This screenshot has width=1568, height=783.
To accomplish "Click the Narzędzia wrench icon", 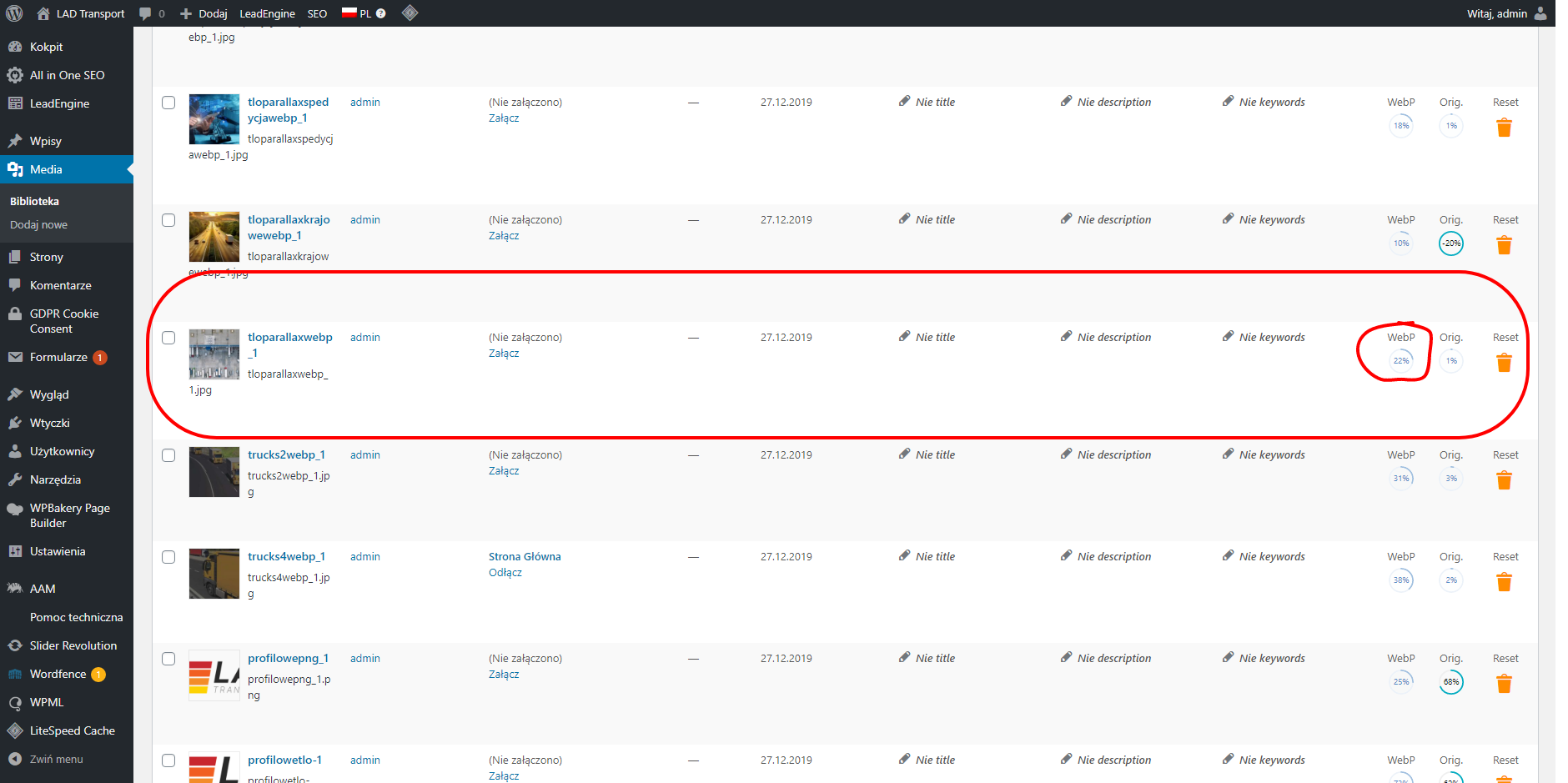I will point(15,479).
